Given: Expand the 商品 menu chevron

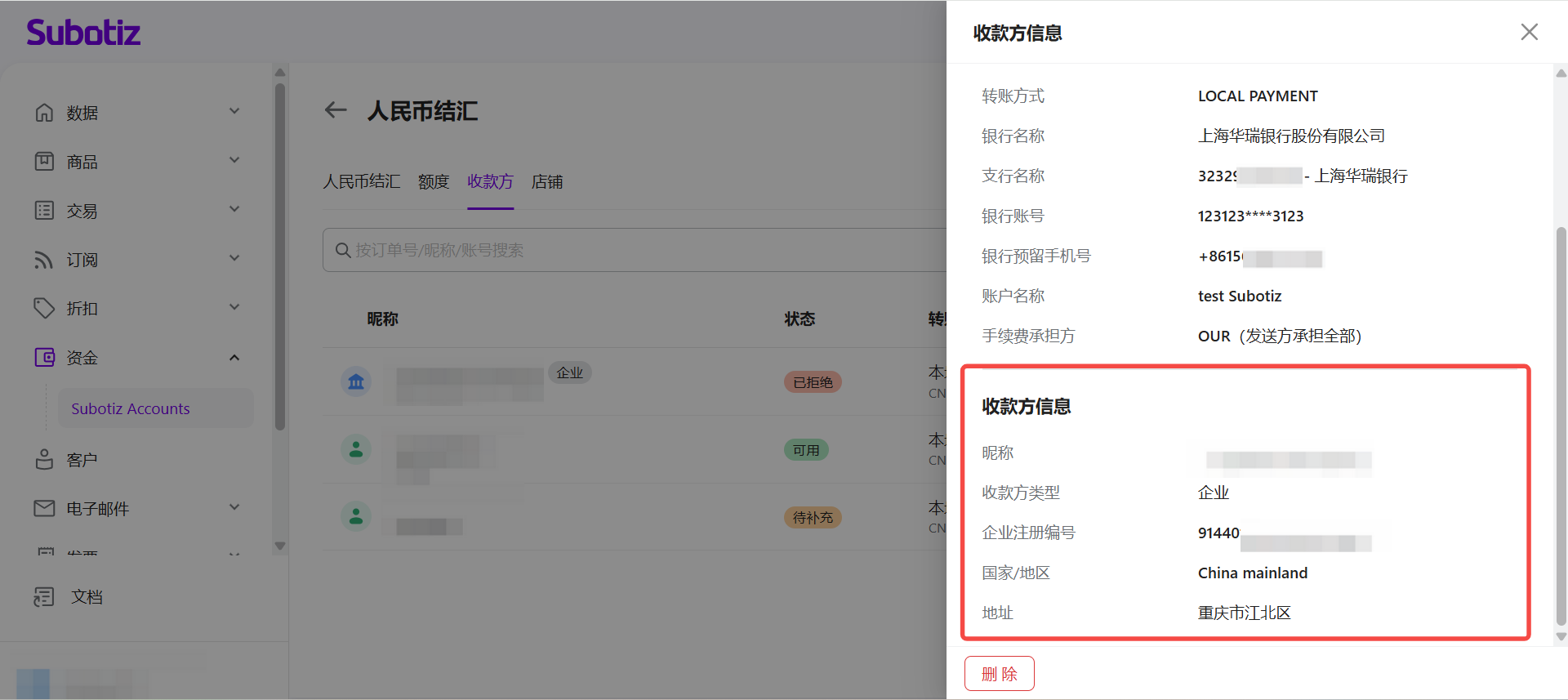Looking at the screenshot, I should [234, 160].
